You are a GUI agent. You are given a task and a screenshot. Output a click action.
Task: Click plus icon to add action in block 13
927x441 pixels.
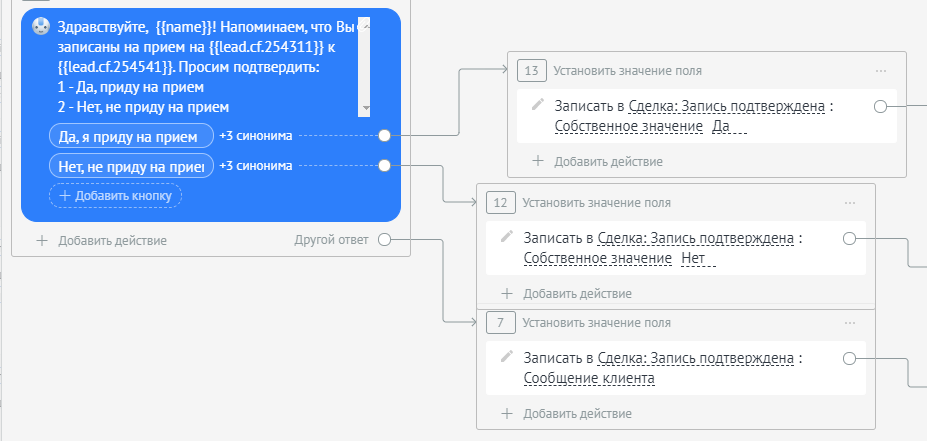(x=538, y=160)
